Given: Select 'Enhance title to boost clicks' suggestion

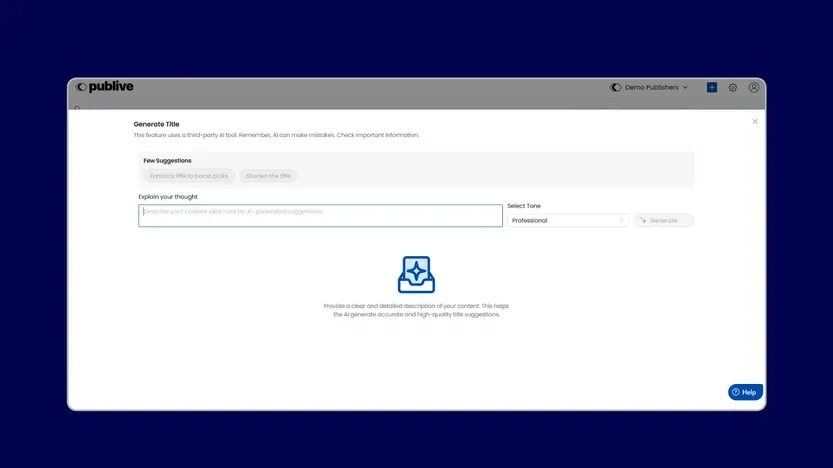Looking at the screenshot, I should point(189,176).
